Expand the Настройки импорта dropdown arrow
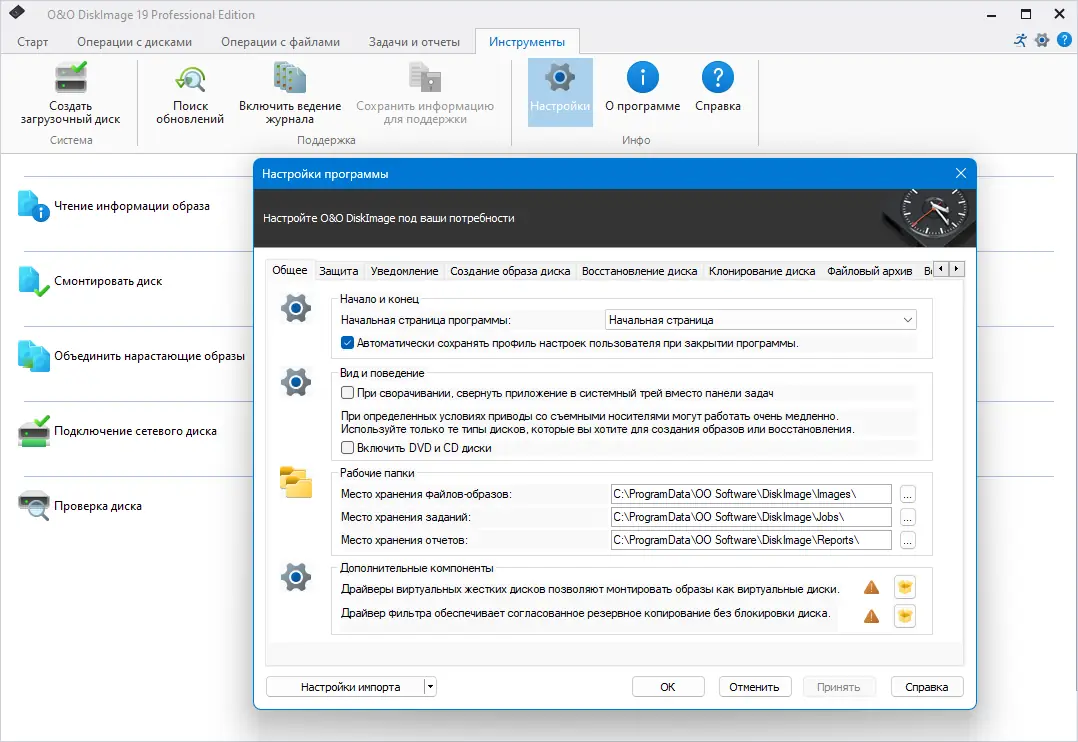 click(428, 686)
